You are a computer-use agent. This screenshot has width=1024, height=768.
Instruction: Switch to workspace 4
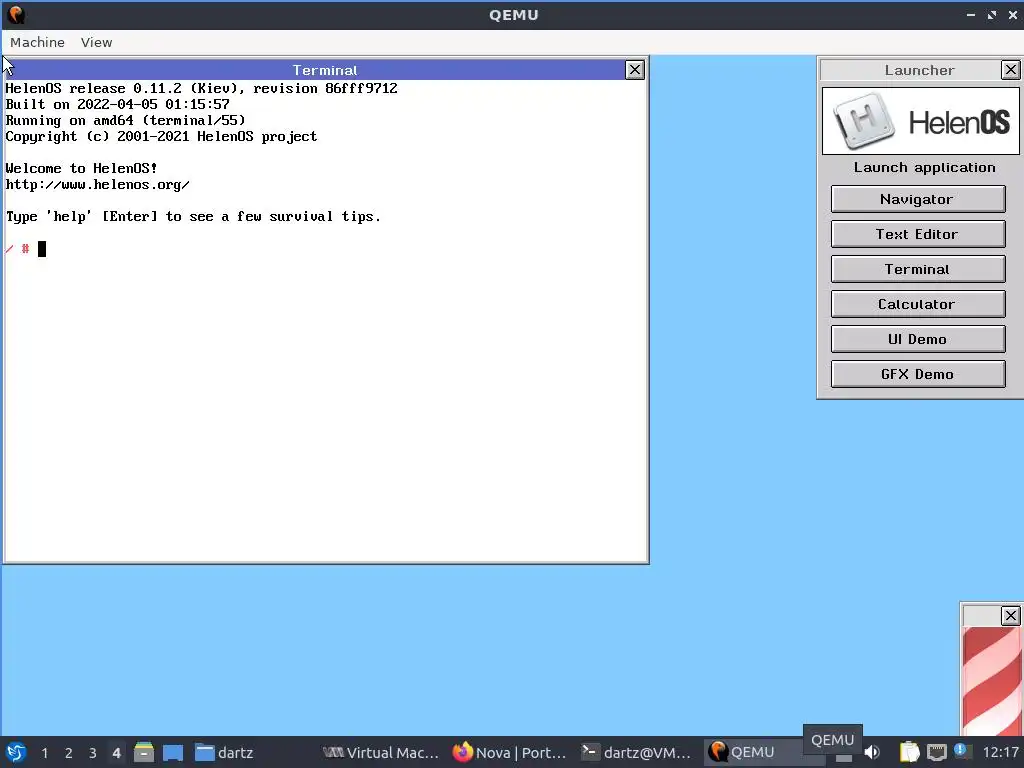[116, 753]
